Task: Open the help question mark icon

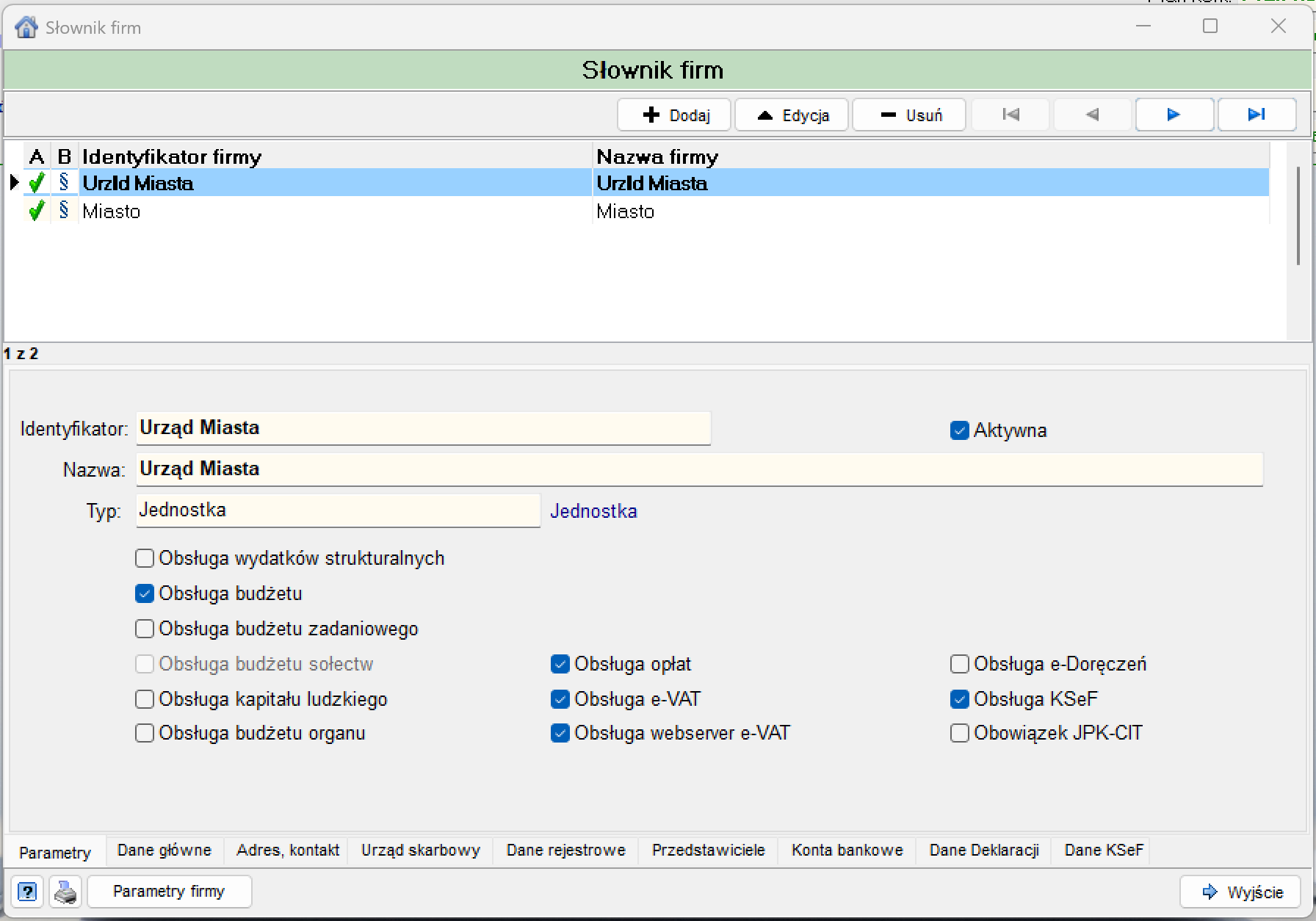Action: pos(27,892)
